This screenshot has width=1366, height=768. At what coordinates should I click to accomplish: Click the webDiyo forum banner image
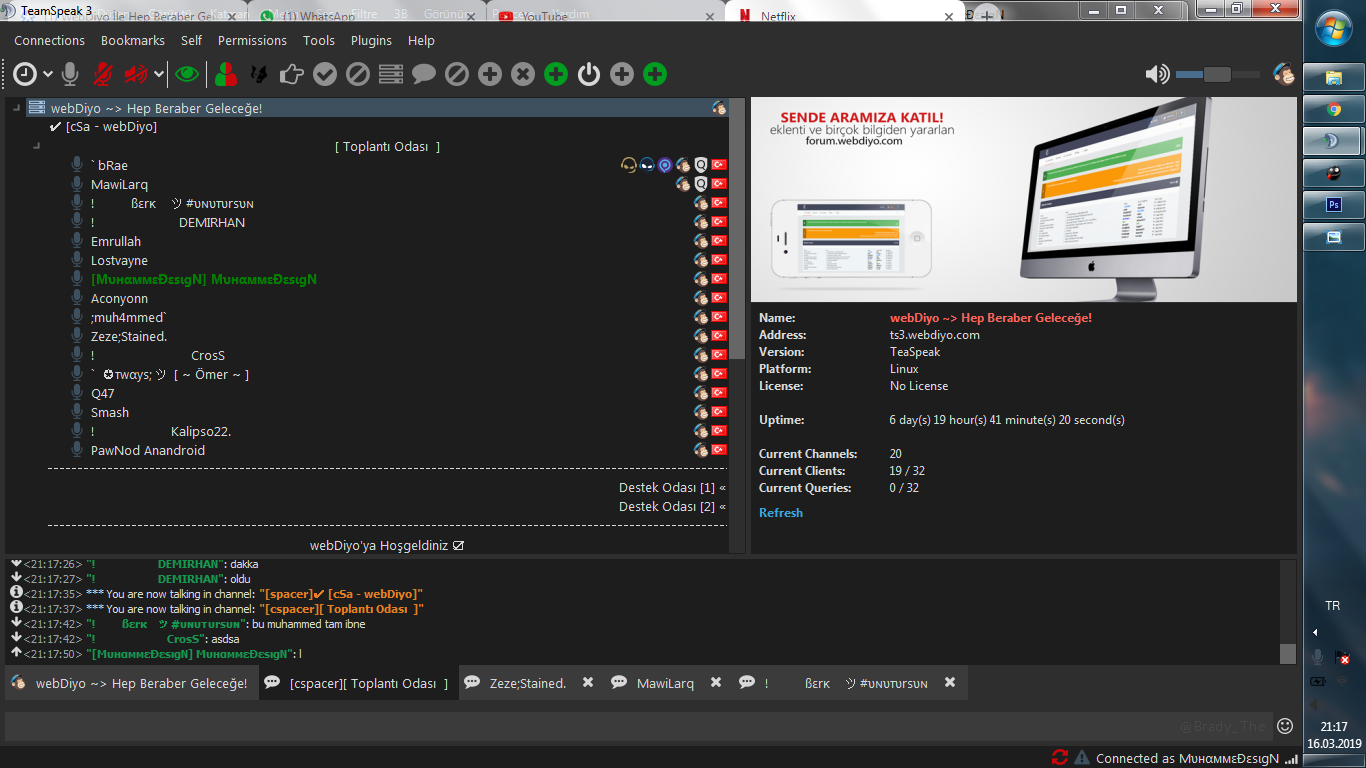pyautogui.click(x=1024, y=199)
